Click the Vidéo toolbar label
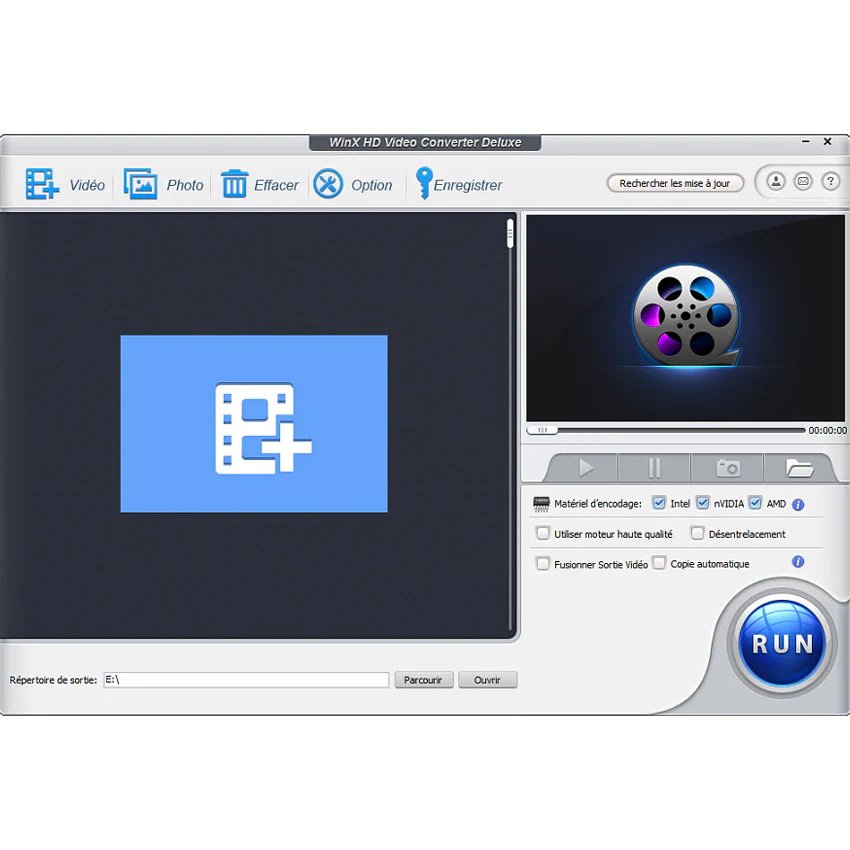Image resolution: width=850 pixels, height=850 pixels. (x=87, y=185)
